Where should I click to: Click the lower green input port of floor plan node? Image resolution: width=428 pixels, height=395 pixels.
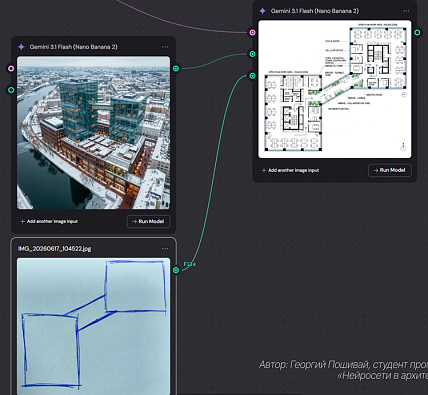click(252, 76)
